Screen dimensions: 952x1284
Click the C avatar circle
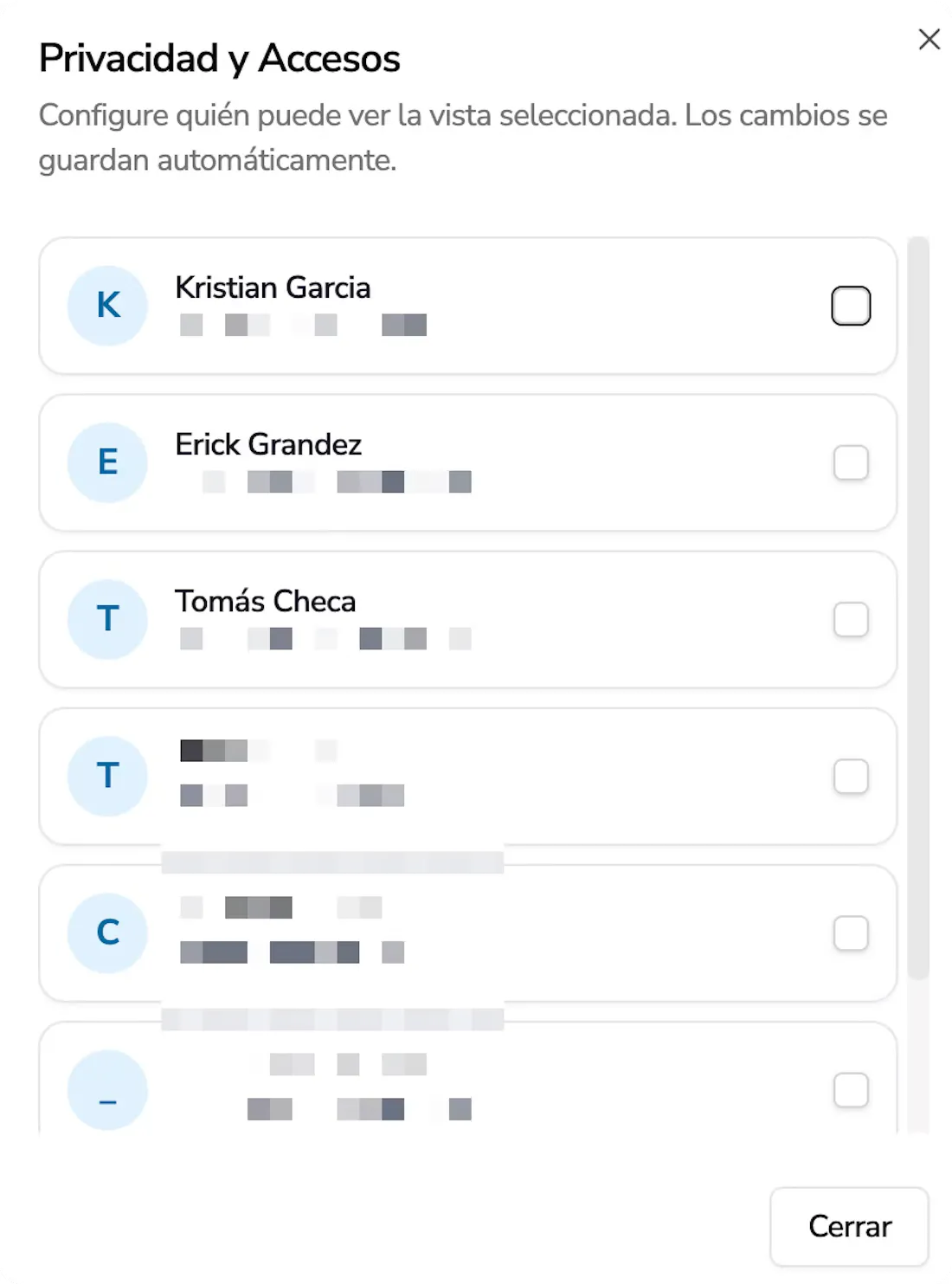click(108, 932)
